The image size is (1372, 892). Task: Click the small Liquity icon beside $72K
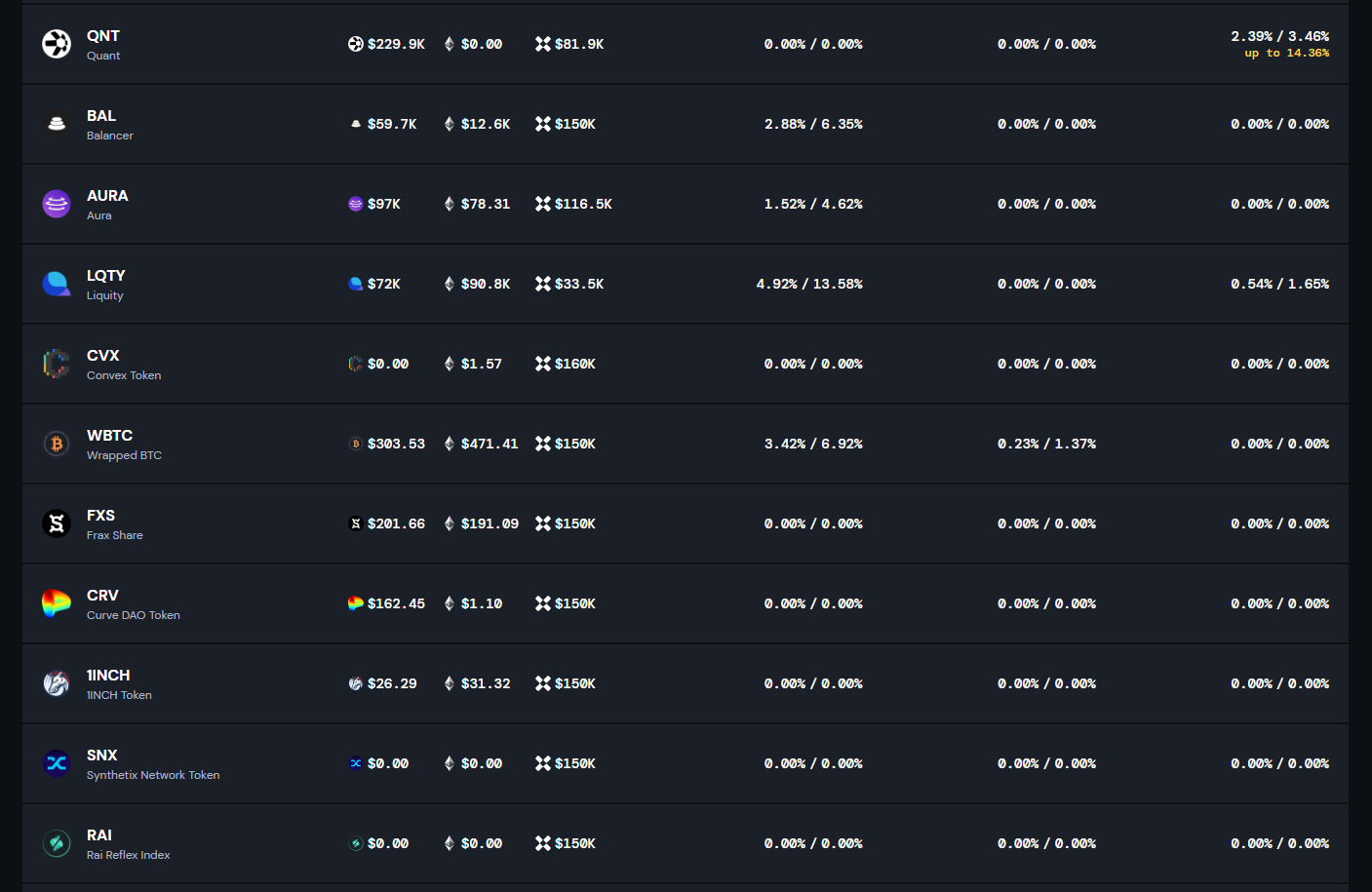click(x=356, y=284)
